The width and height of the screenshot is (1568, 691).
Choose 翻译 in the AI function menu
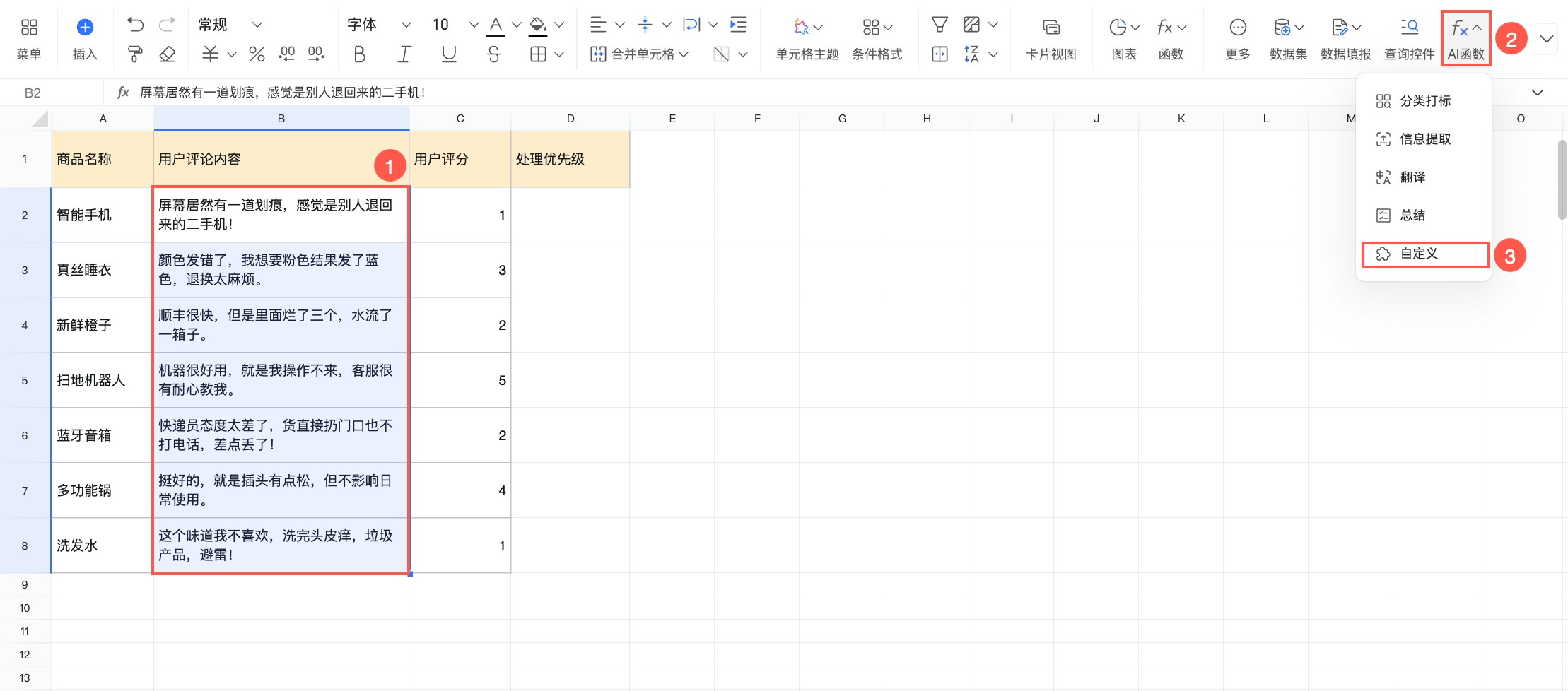[1424, 177]
